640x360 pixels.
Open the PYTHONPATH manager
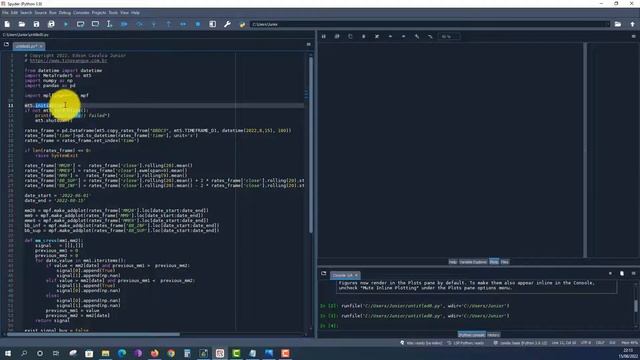point(242,24)
